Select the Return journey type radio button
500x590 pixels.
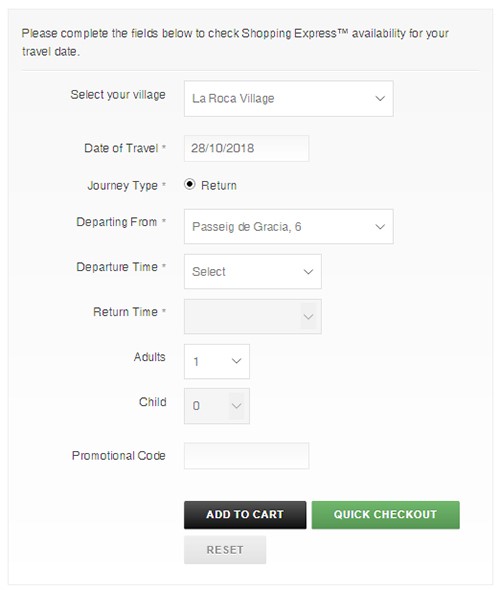click(x=190, y=184)
